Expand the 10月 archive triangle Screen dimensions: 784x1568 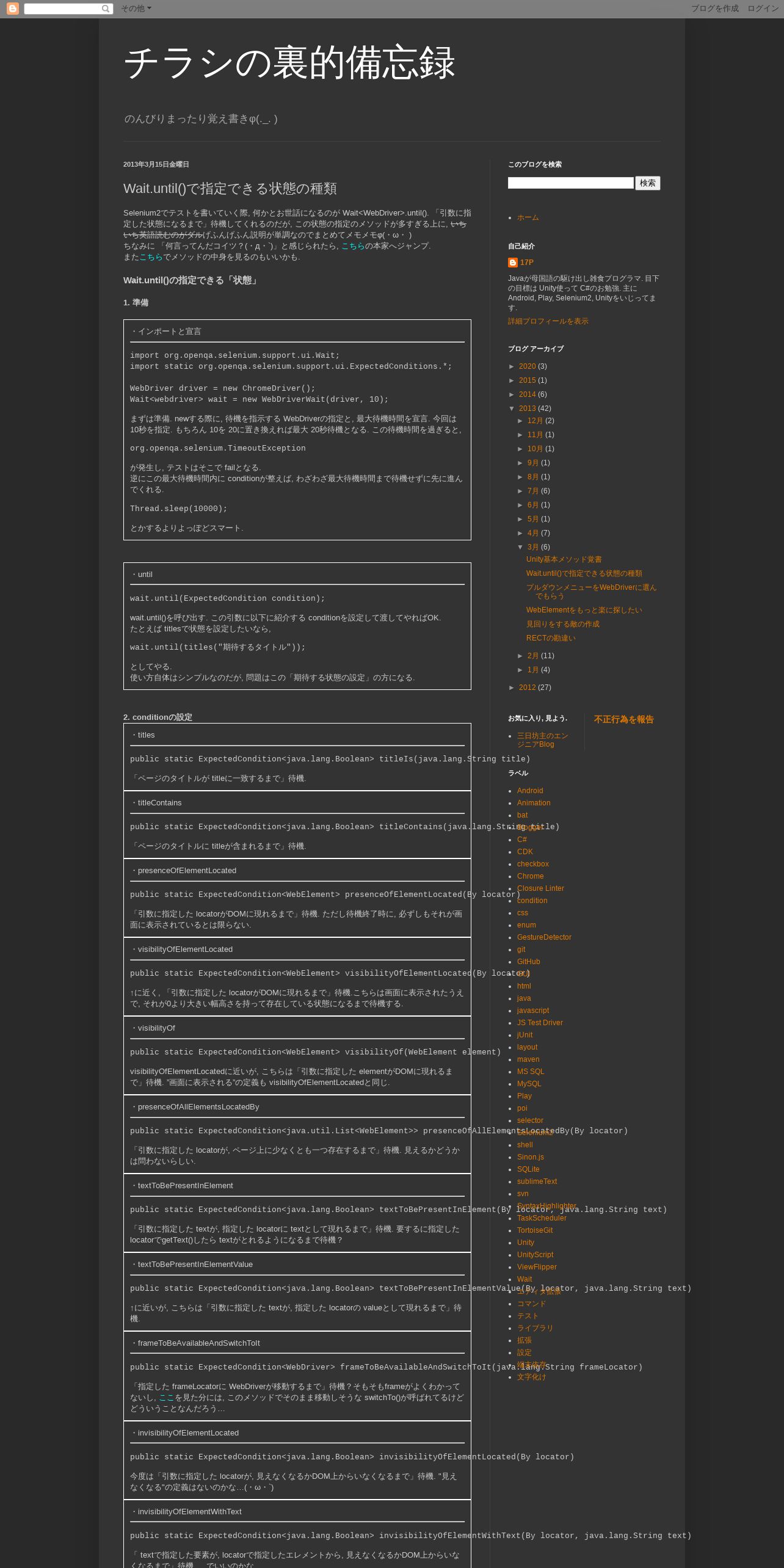[521, 449]
